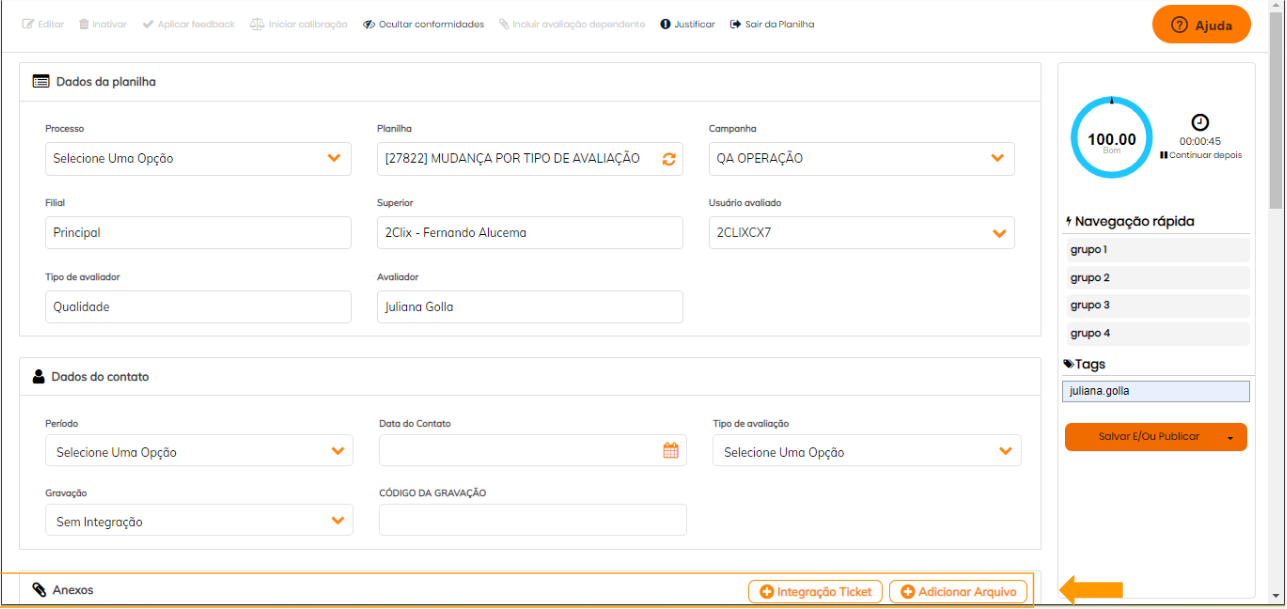Screen dimensions: 1287x609
Task: Navigate to grupo 3 section
Action: pyautogui.click(x=1156, y=305)
